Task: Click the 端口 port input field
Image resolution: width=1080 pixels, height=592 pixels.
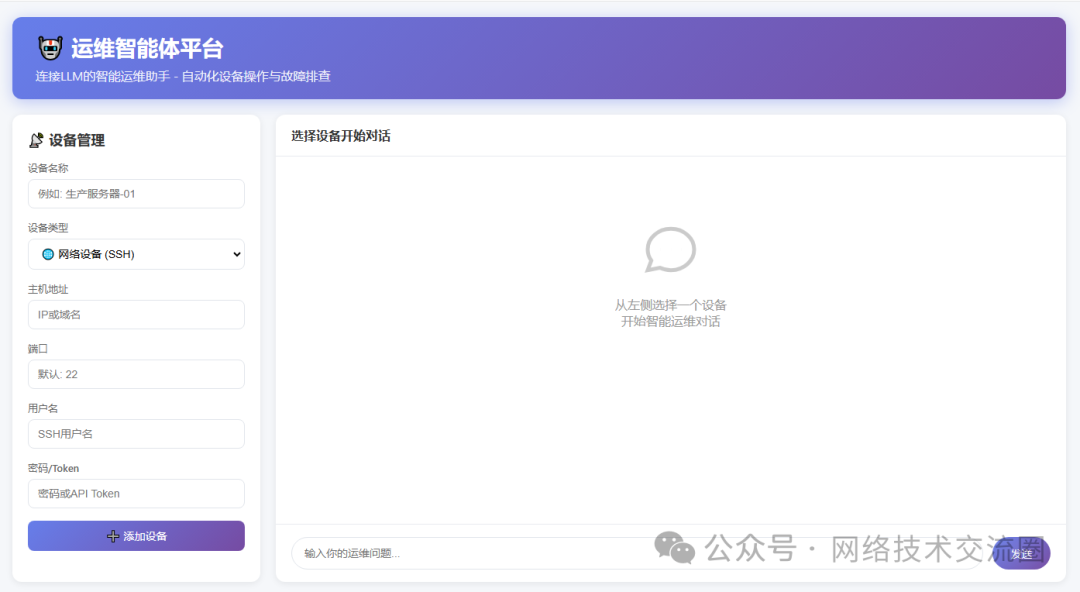Action: click(135, 374)
